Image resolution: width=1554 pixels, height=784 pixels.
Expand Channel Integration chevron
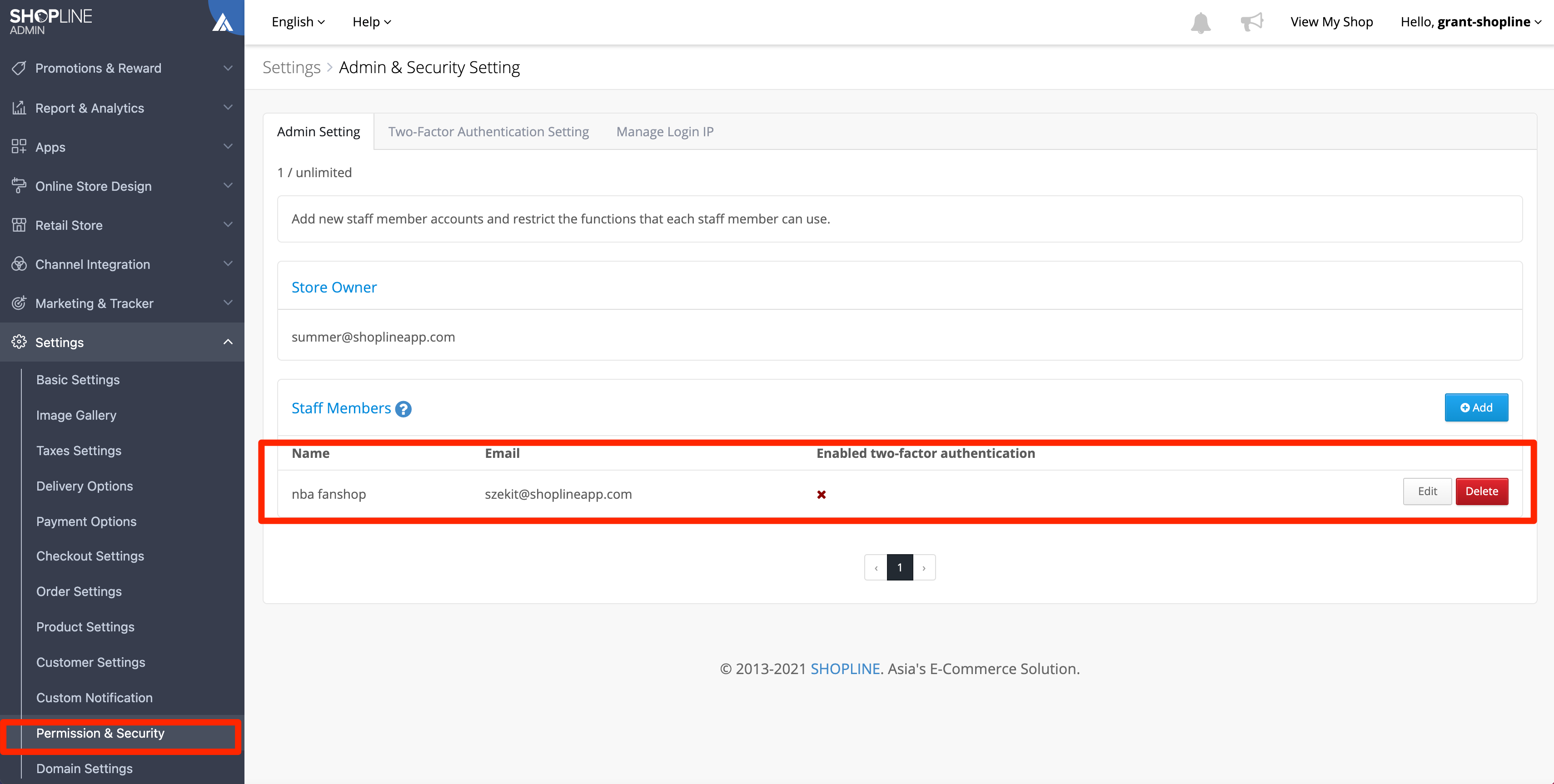click(x=228, y=263)
